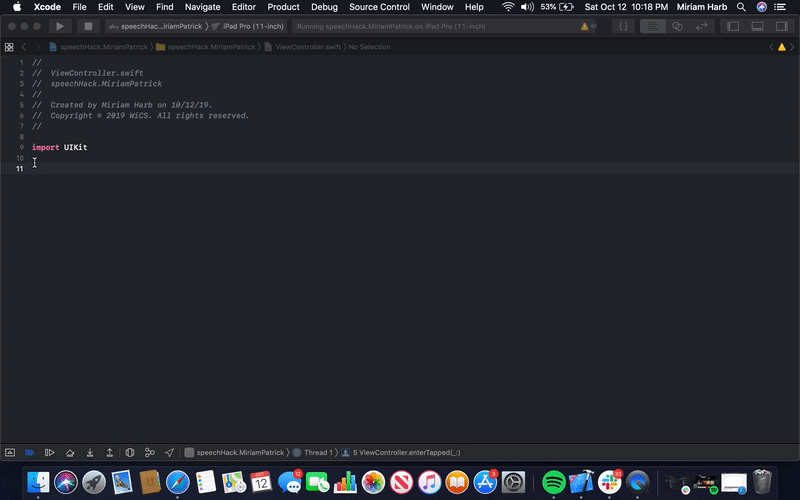Switch to the Version editor button
Viewport: 800px width, 500px height.
coord(702,26)
